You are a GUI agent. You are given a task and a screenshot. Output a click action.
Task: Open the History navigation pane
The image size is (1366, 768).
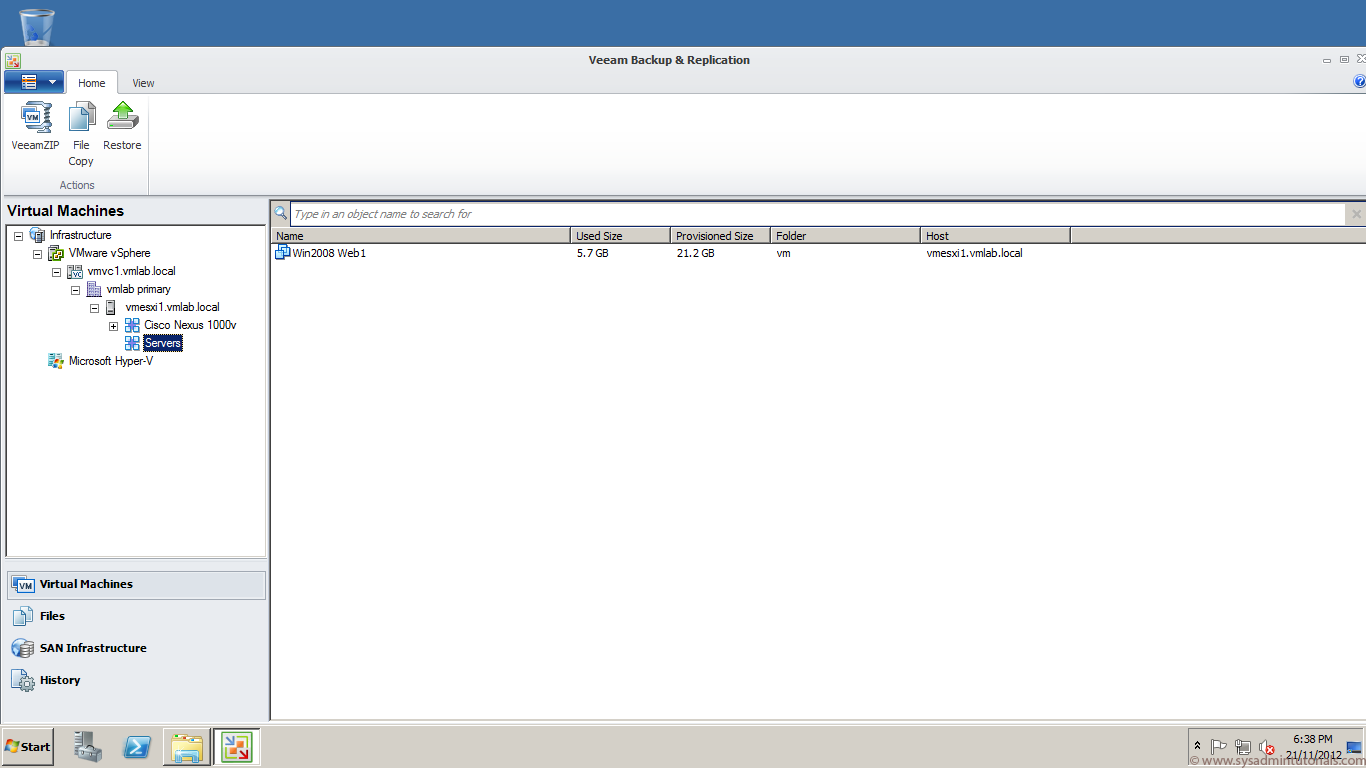(x=137, y=681)
